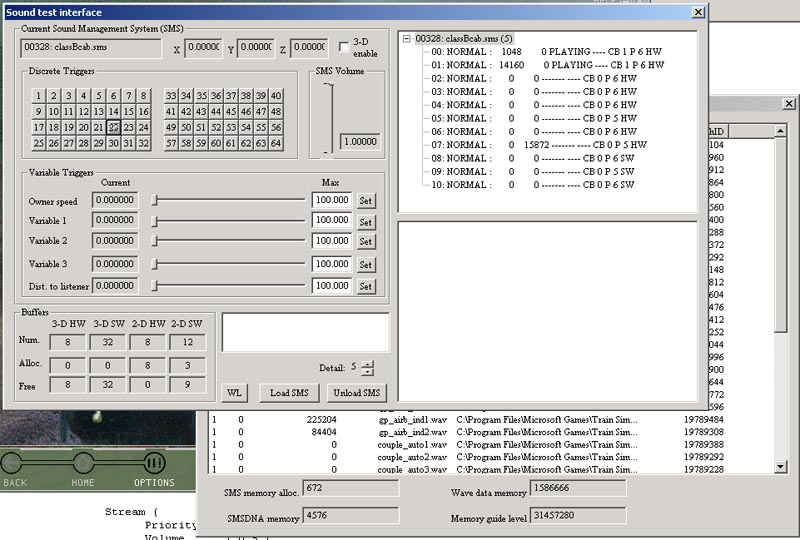Click the Wave data memory field
The image size is (800, 540).
[578, 488]
